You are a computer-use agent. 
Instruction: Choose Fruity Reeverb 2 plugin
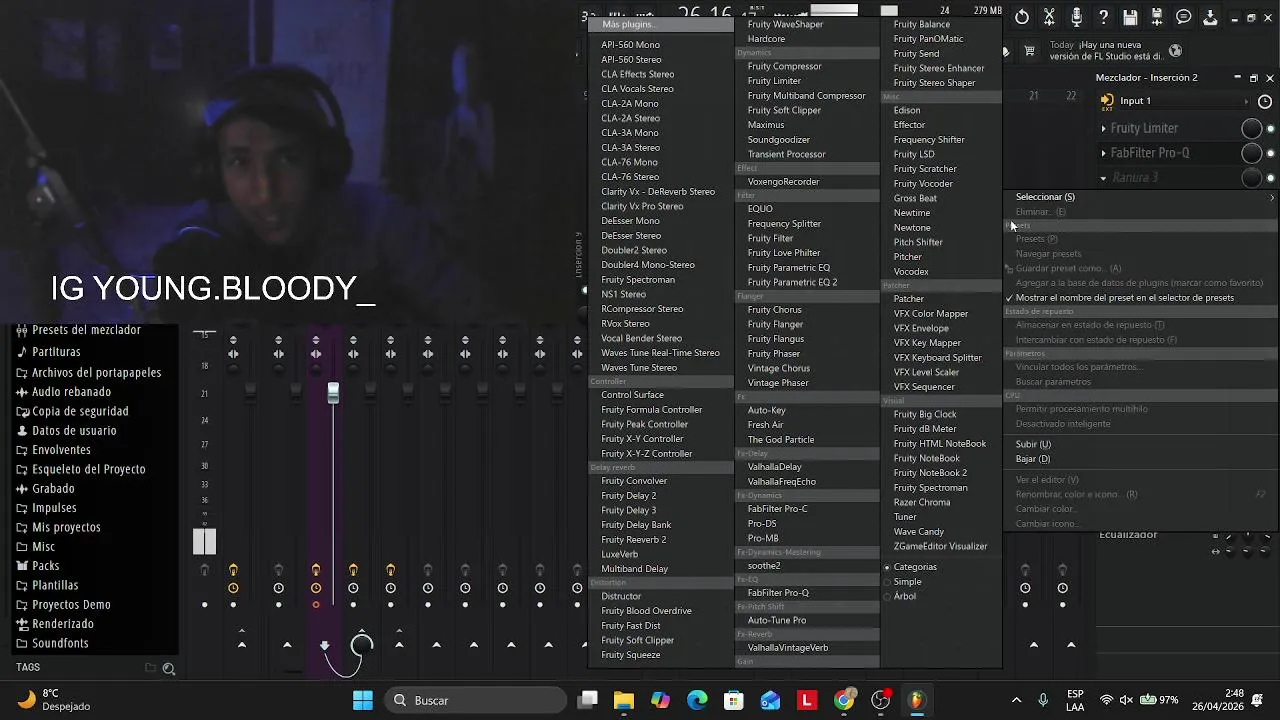click(x=633, y=540)
